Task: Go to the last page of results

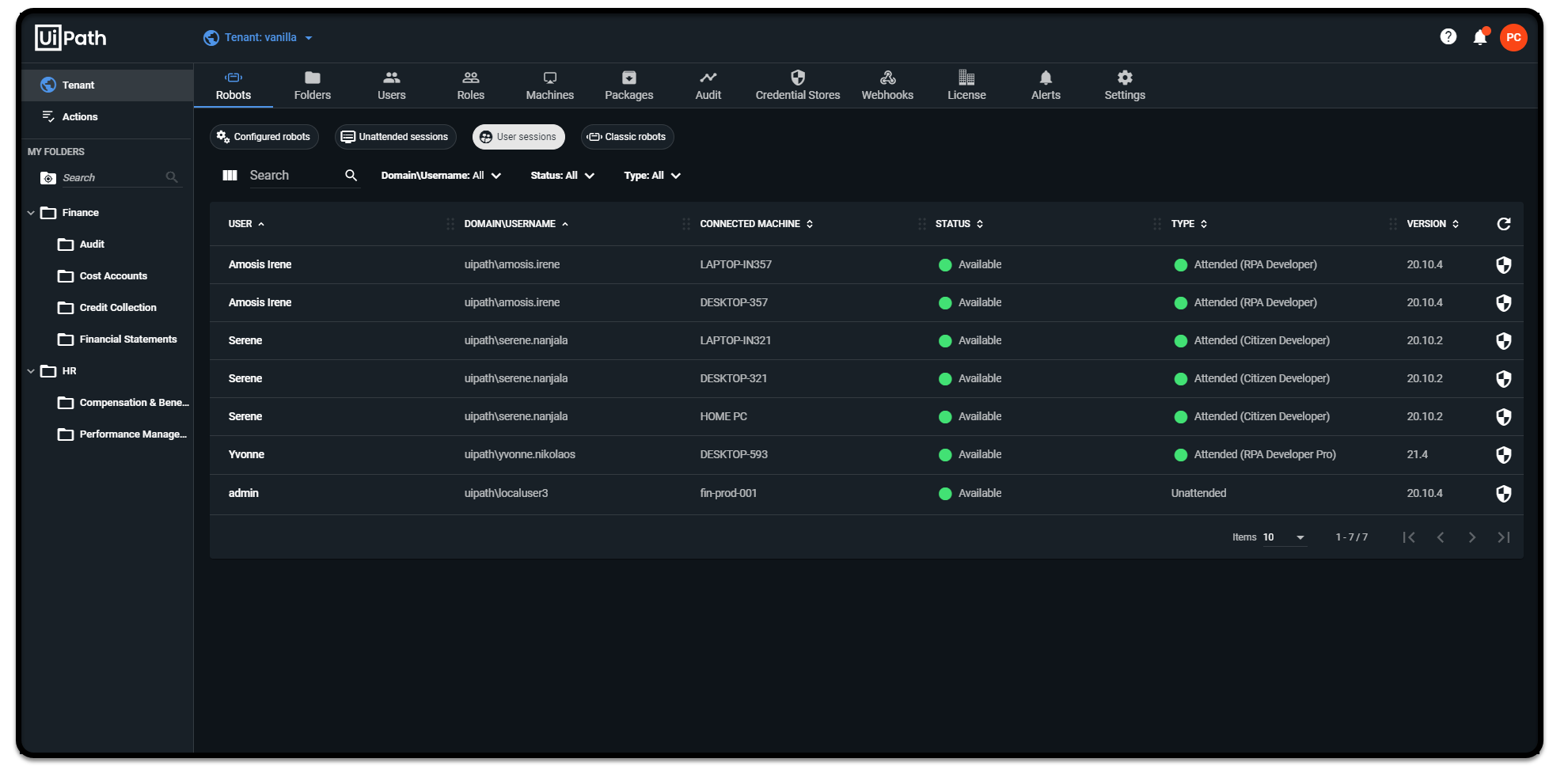Action: (x=1502, y=537)
